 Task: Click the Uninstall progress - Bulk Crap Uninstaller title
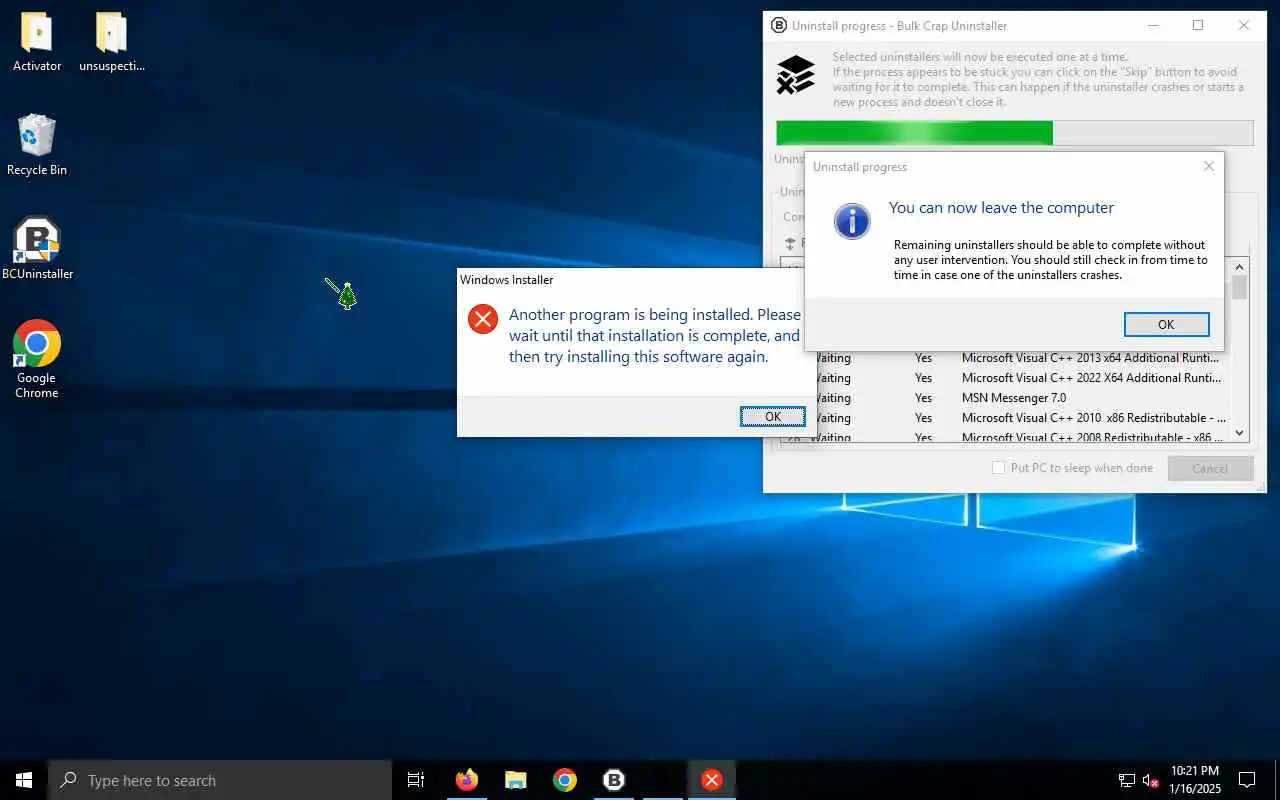[899, 26]
